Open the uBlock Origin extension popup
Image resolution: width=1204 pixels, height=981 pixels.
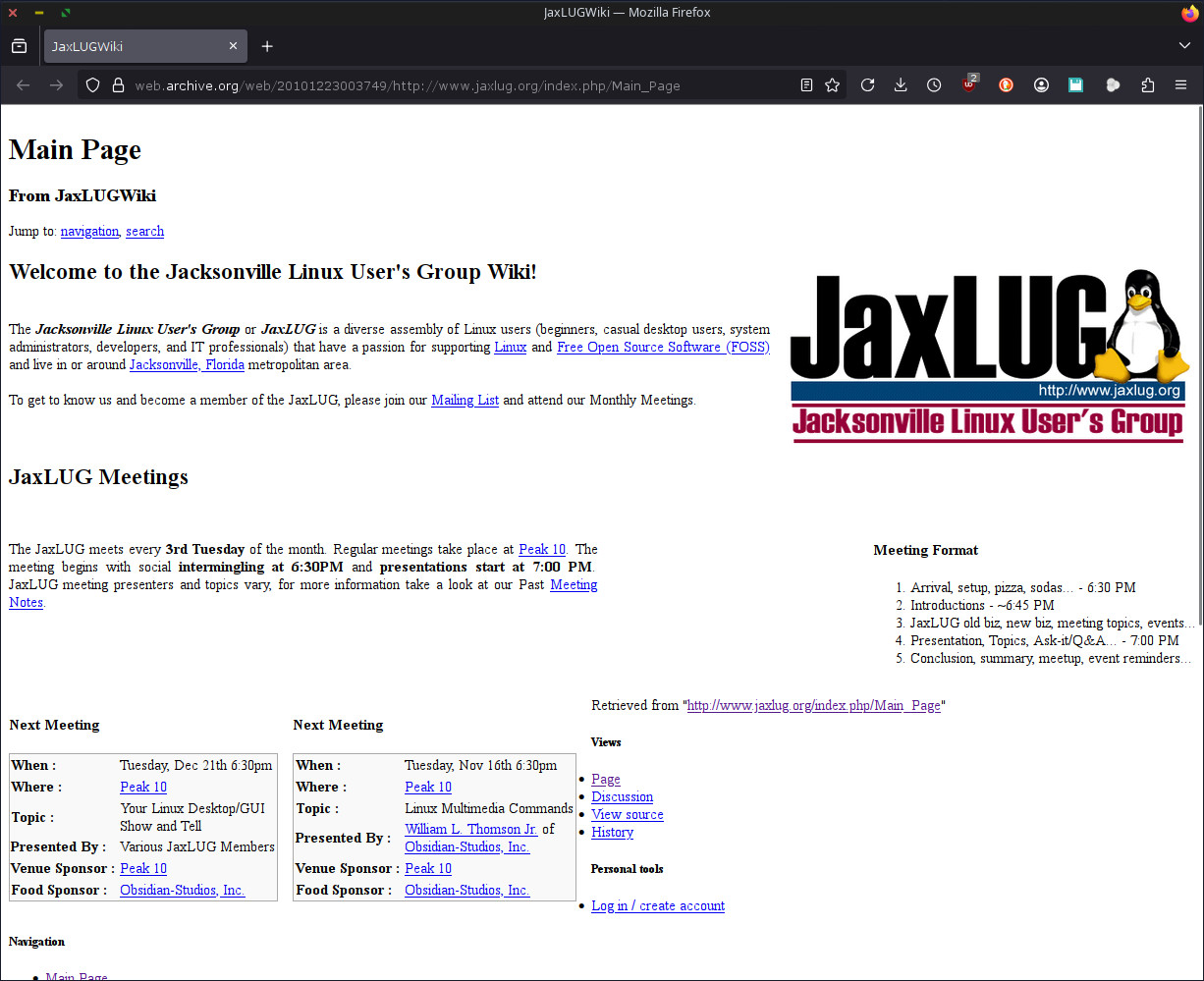pos(969,84)
